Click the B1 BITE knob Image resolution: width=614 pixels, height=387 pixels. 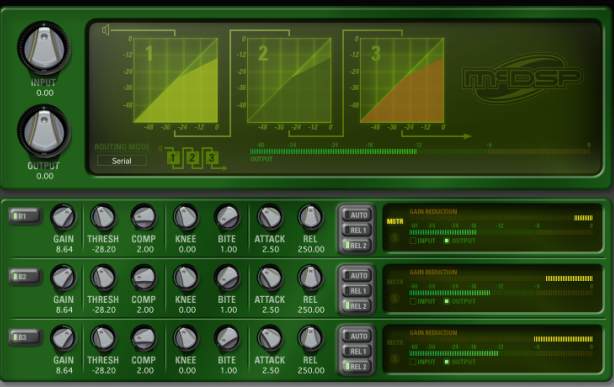click(227, 217)
